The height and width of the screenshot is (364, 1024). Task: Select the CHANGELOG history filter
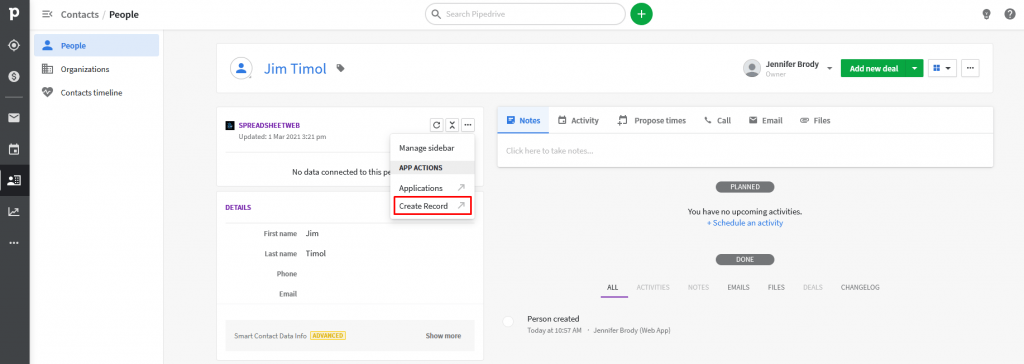860,288
